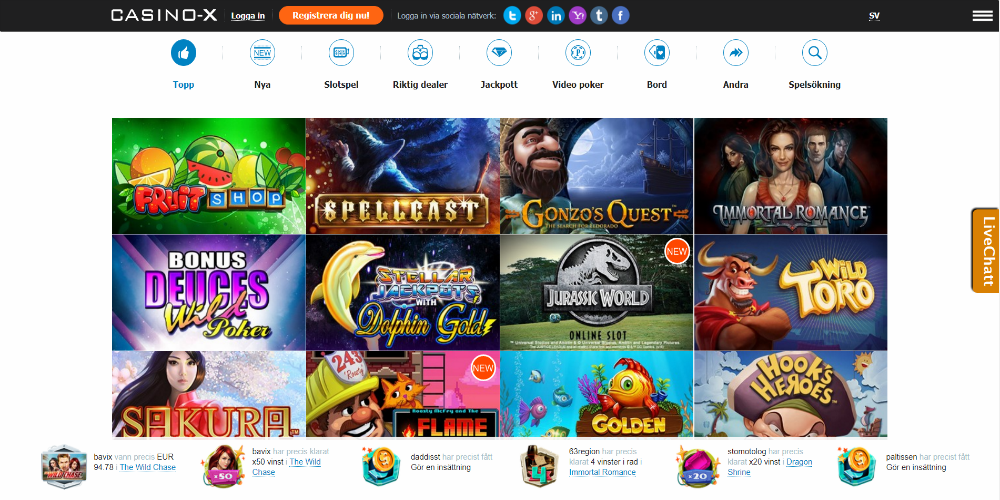Log in via Yahoo icon
The width and height of the screenshot is (1000, 500).
click(x=577, y=15)
